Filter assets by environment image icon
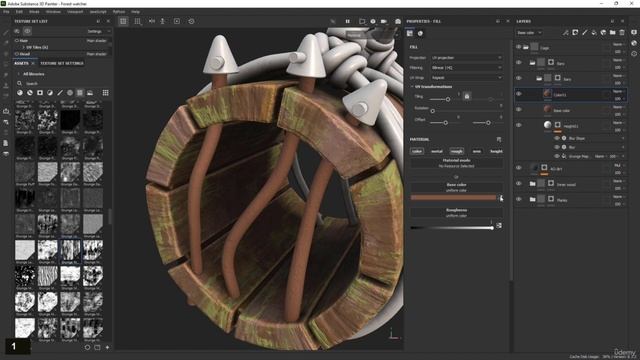The image size is (640, 360). pyautogui.click(x=90, y=93)
